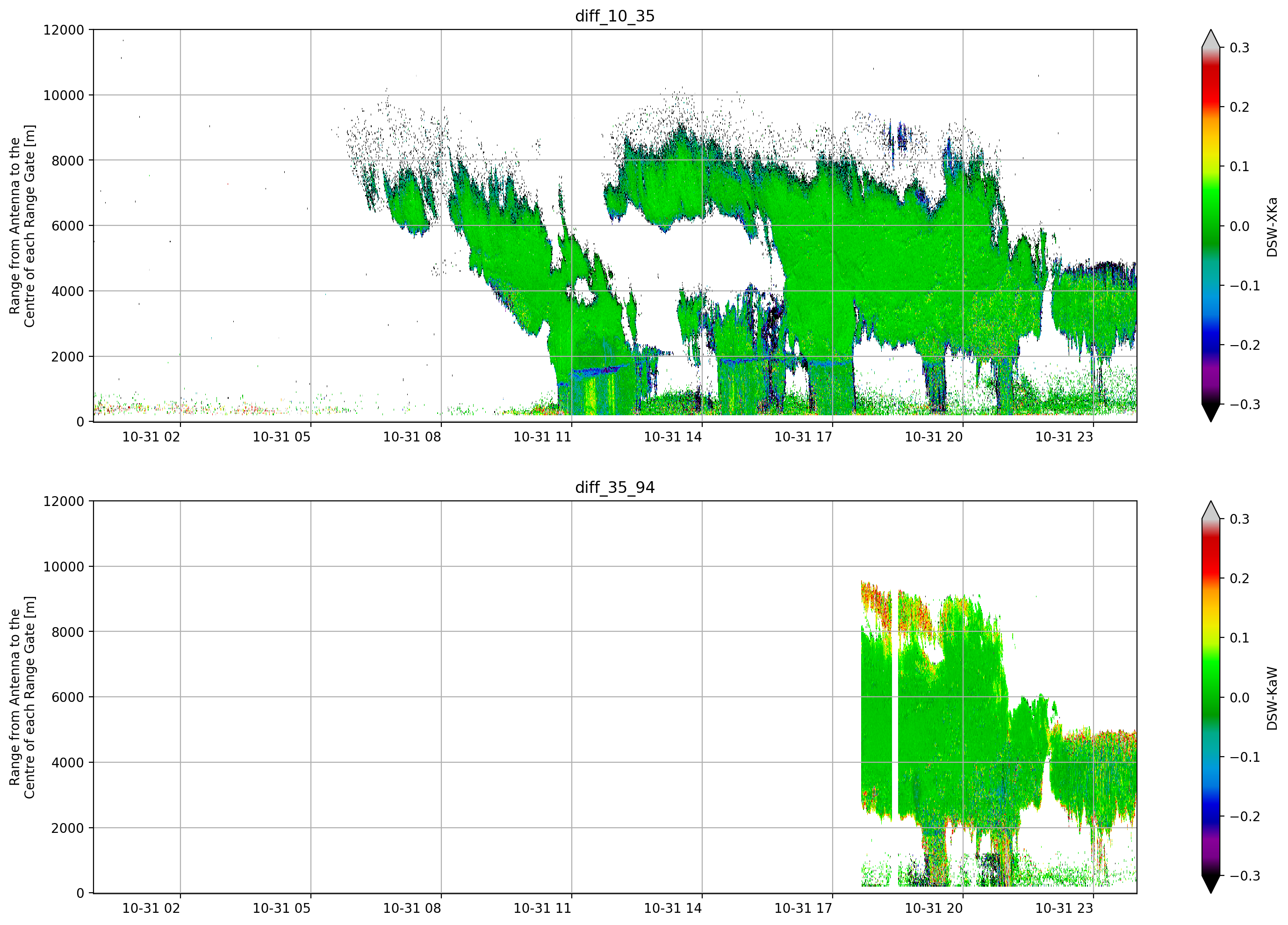Select the DSW-KaW colorbar label
1288x925 pixels.
(x=1272, y=698)
